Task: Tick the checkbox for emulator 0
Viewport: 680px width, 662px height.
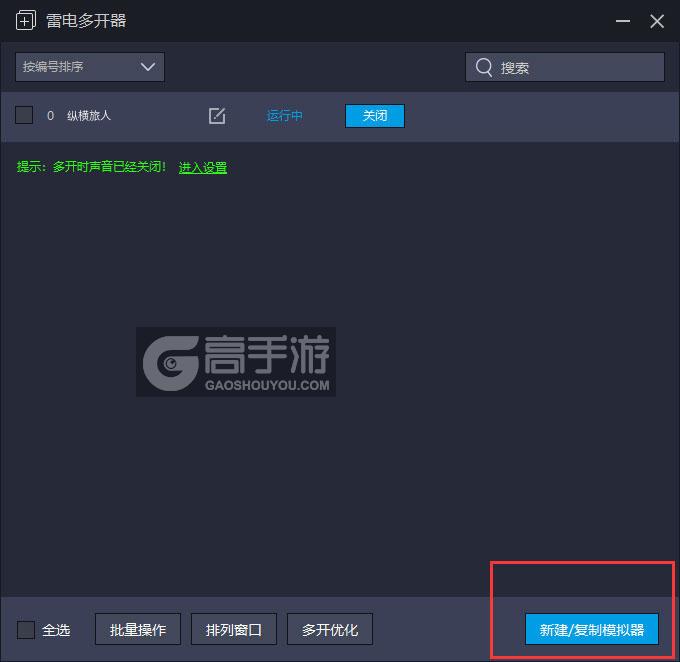Action: point(24,115)
